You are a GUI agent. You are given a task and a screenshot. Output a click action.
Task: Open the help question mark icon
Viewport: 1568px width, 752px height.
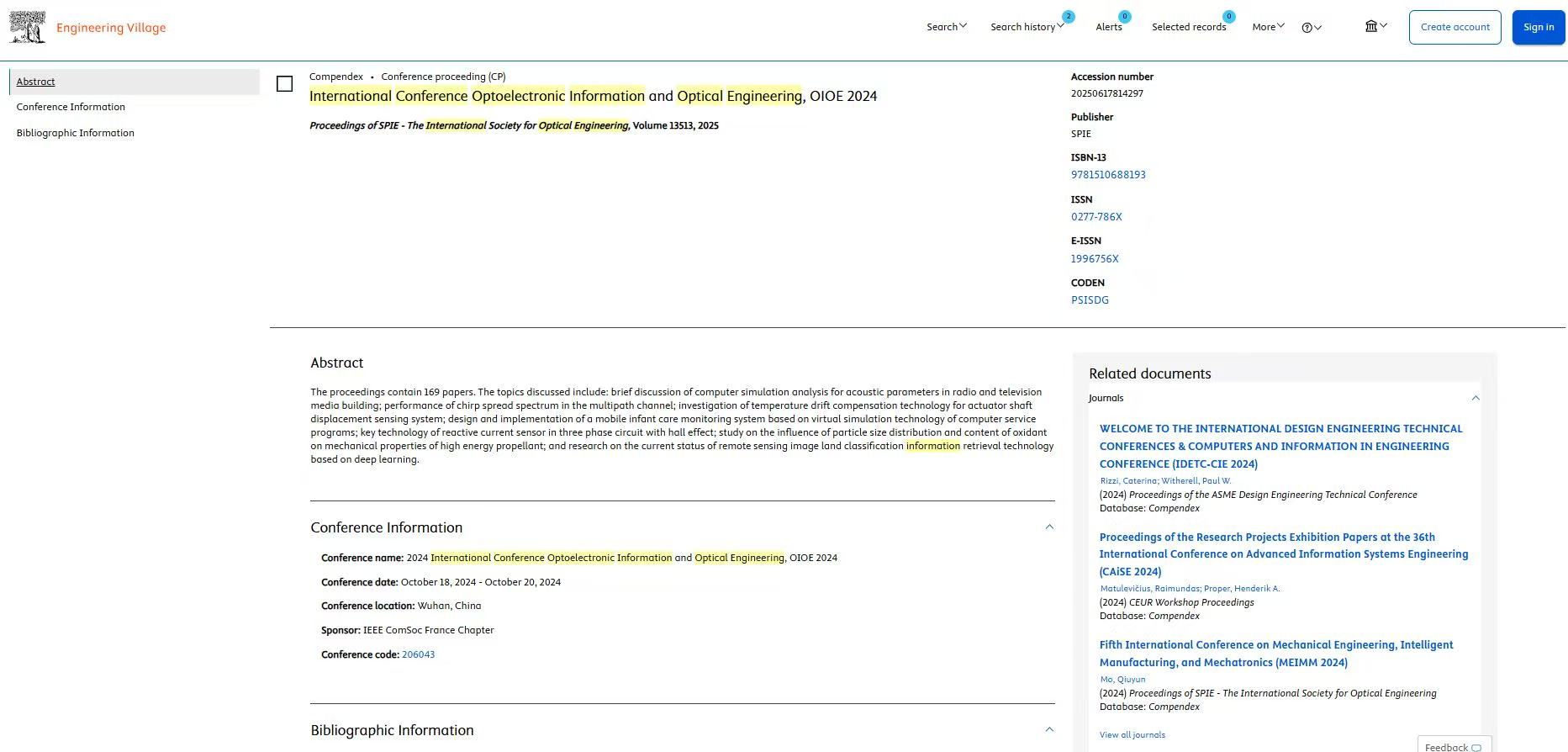[1307, 28]
